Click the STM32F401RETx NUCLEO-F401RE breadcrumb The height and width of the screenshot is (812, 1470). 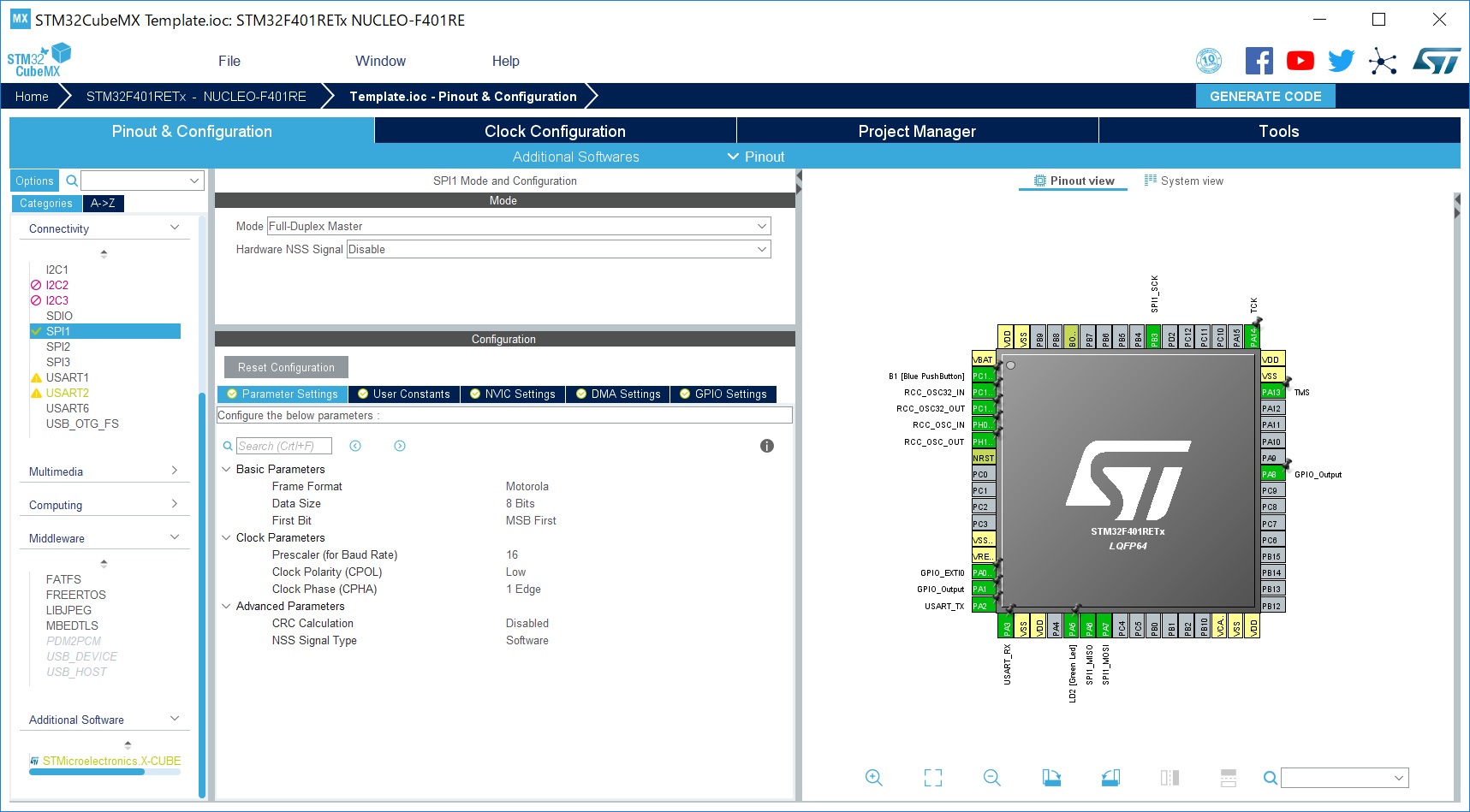pos(196,97)
